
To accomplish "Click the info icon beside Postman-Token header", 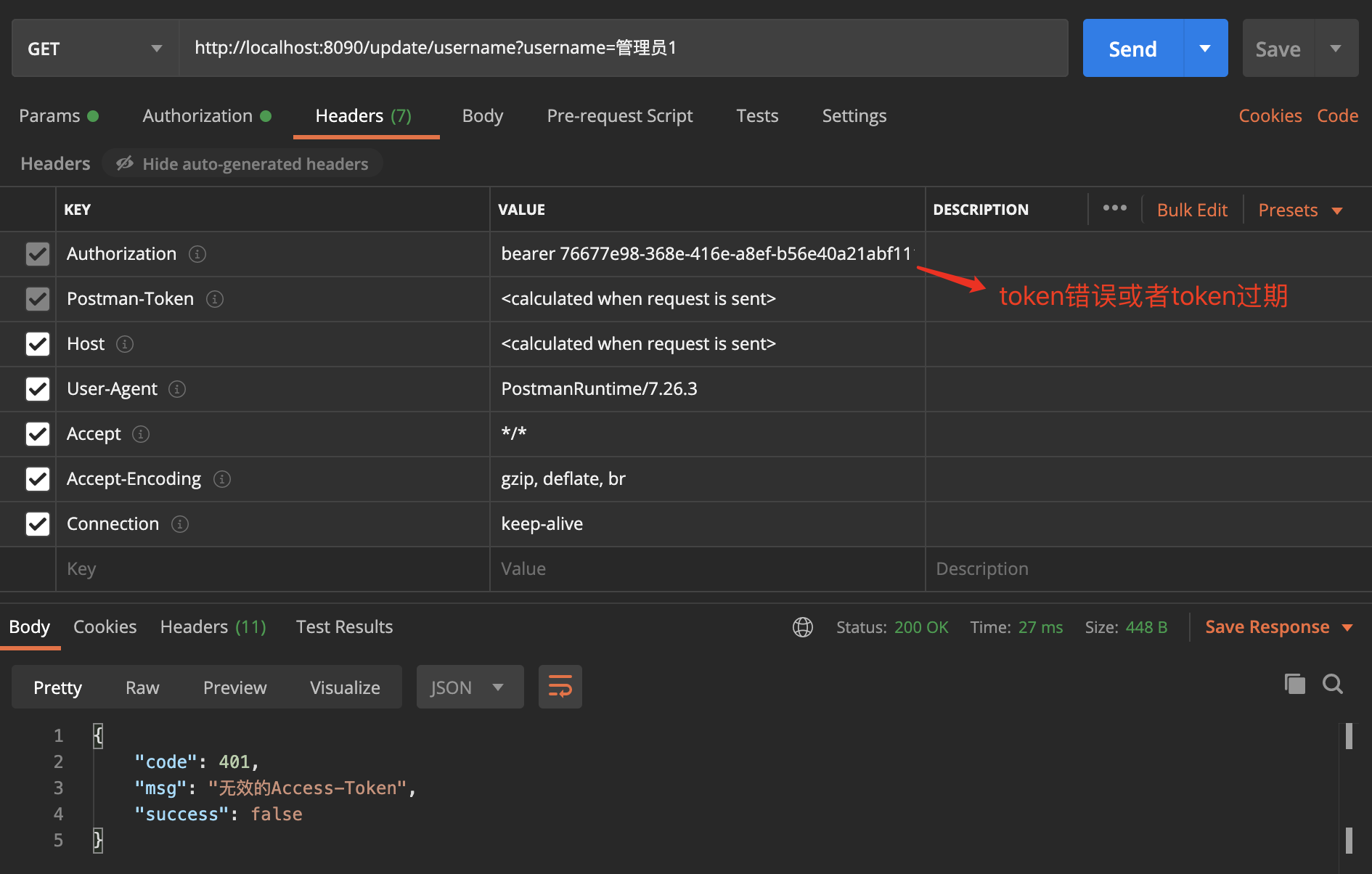I will [215, 299].
